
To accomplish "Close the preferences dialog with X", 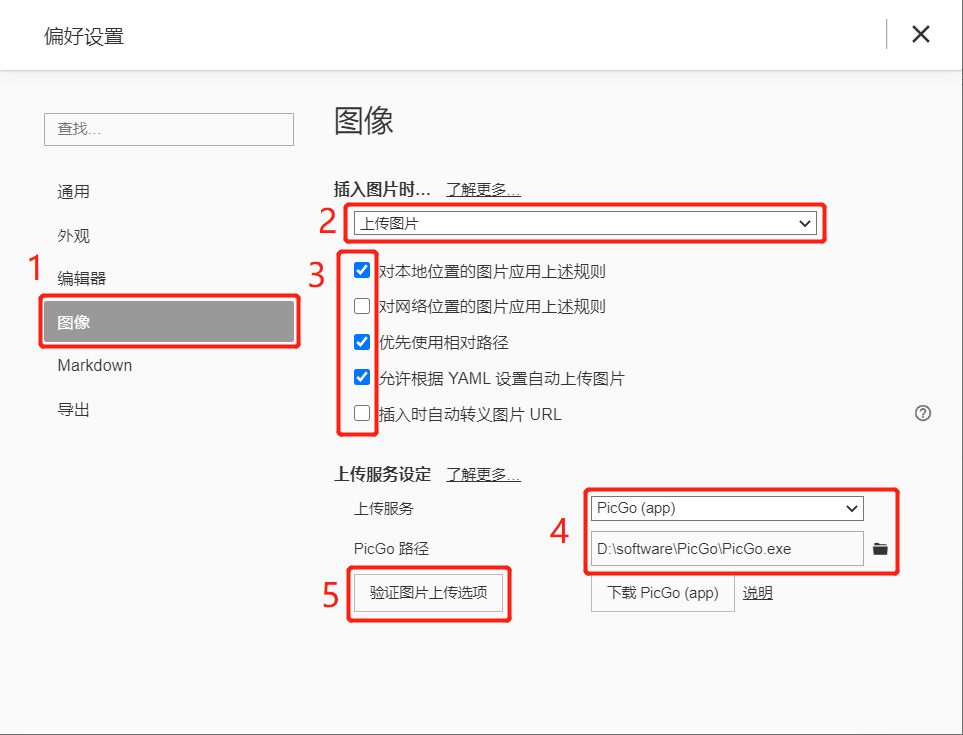I will [x=921, y=34].
